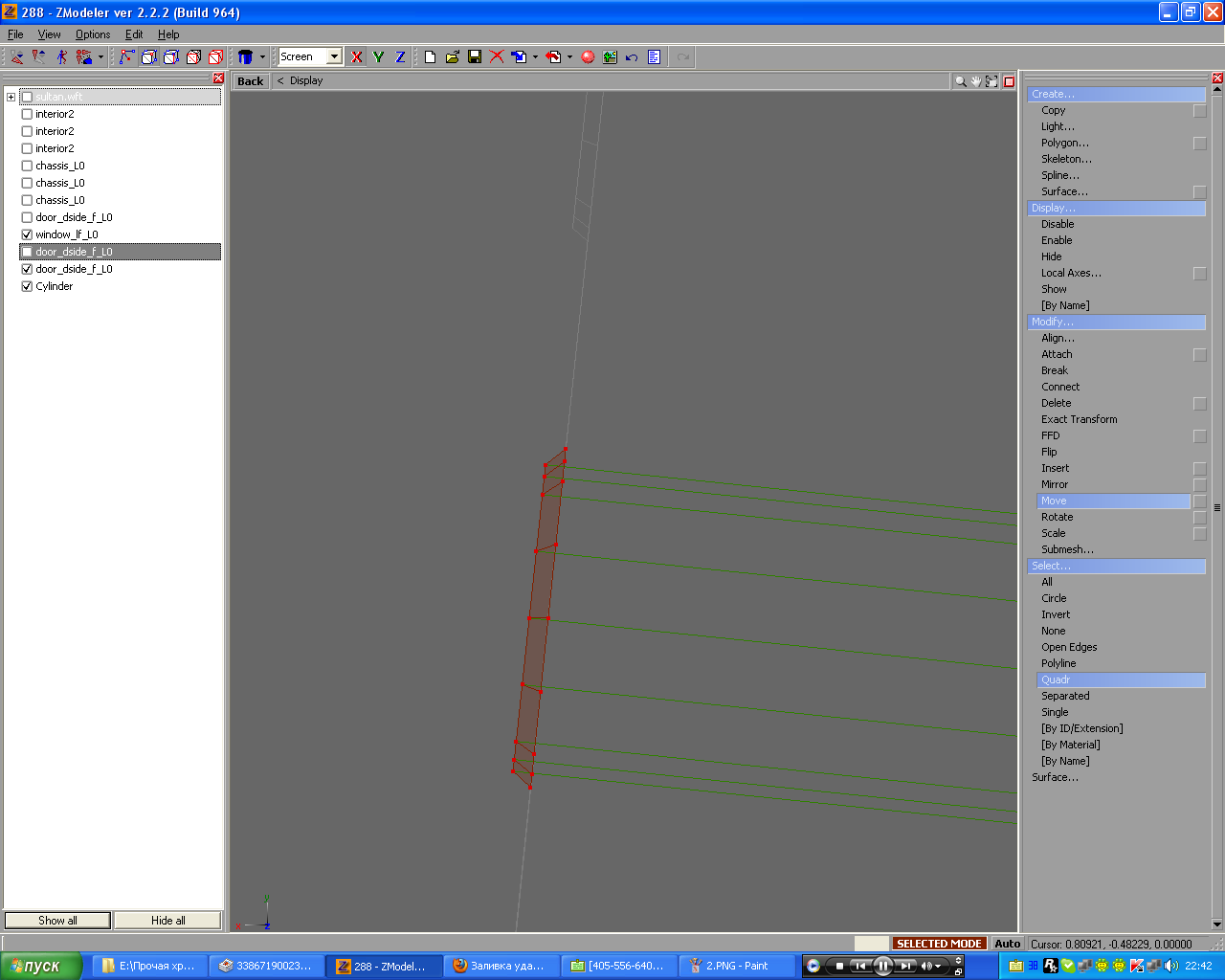The image size is (1225, 980).
Task: Open the import icon dropdown arrow
Action: [x=535, y=57]
